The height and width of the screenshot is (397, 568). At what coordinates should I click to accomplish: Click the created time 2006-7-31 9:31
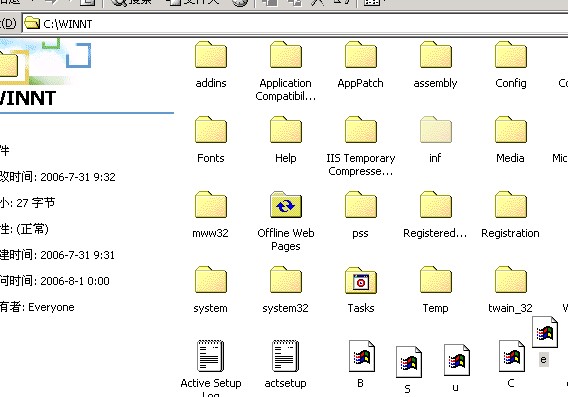[x=78, y=255]
